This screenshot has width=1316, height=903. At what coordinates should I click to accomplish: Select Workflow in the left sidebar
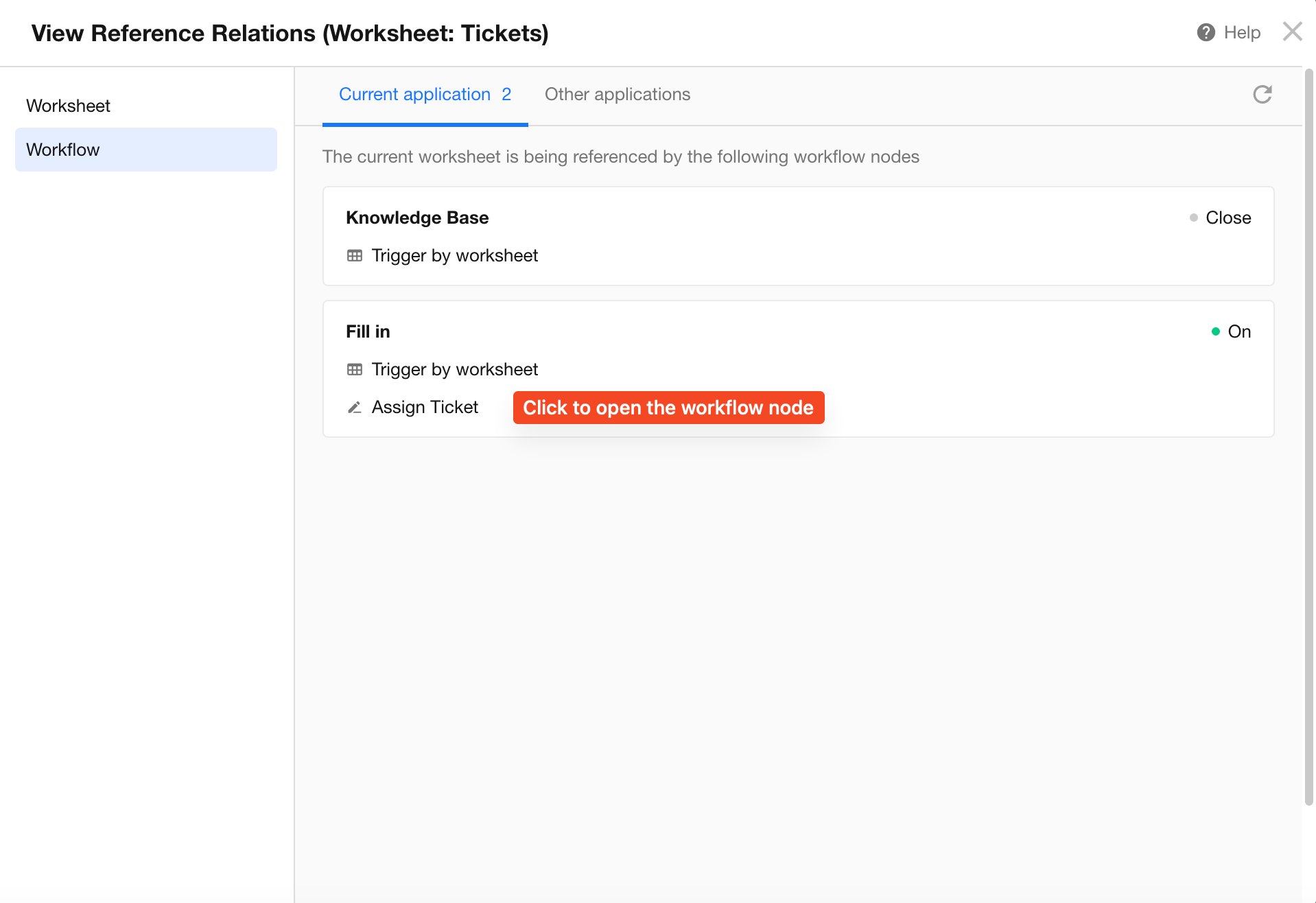[146, 150]
